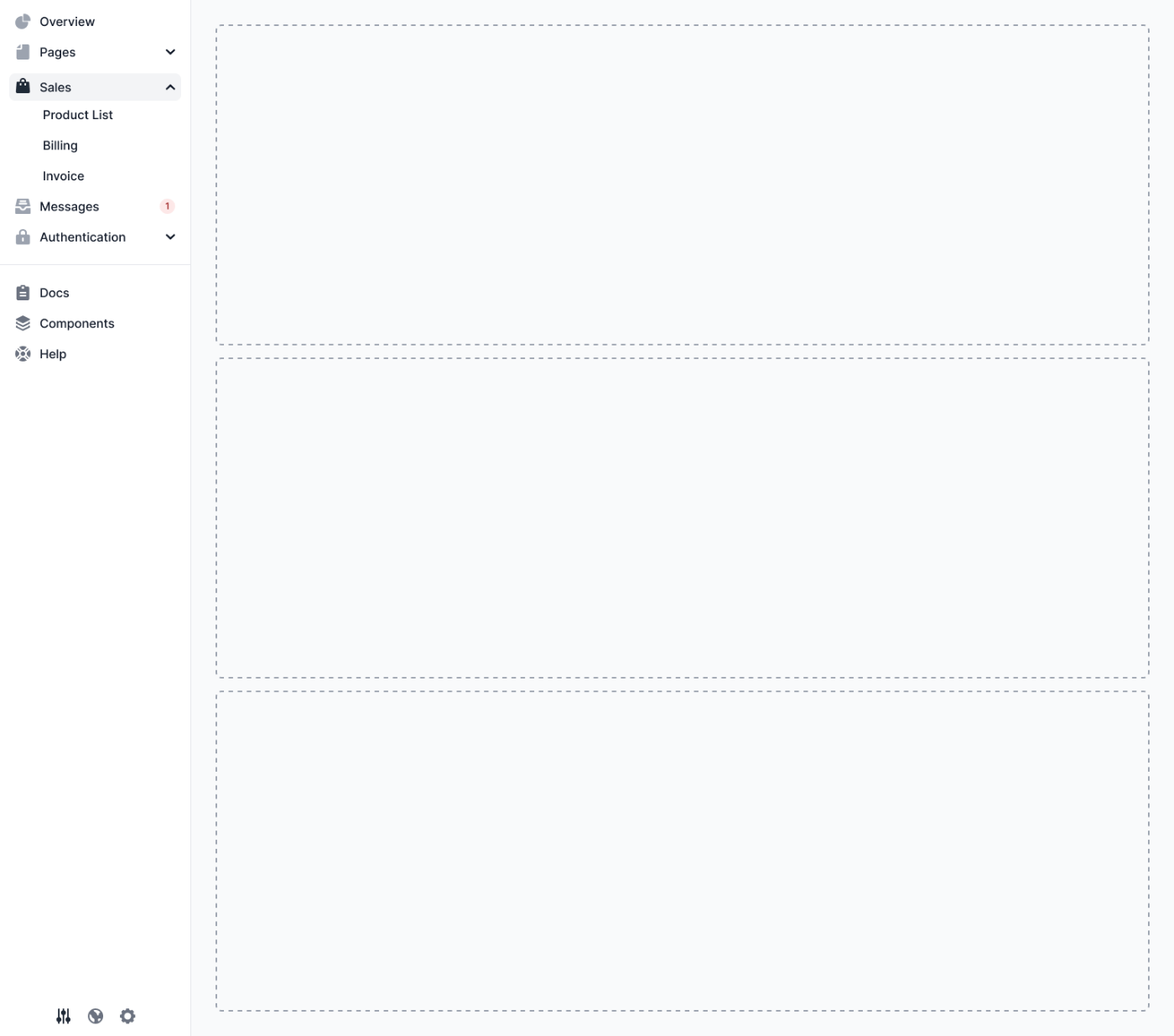Collapse the Sales chevron
Image resolution: width=1174 pixels, height=1036 pixels.
(x=170, y=87)
